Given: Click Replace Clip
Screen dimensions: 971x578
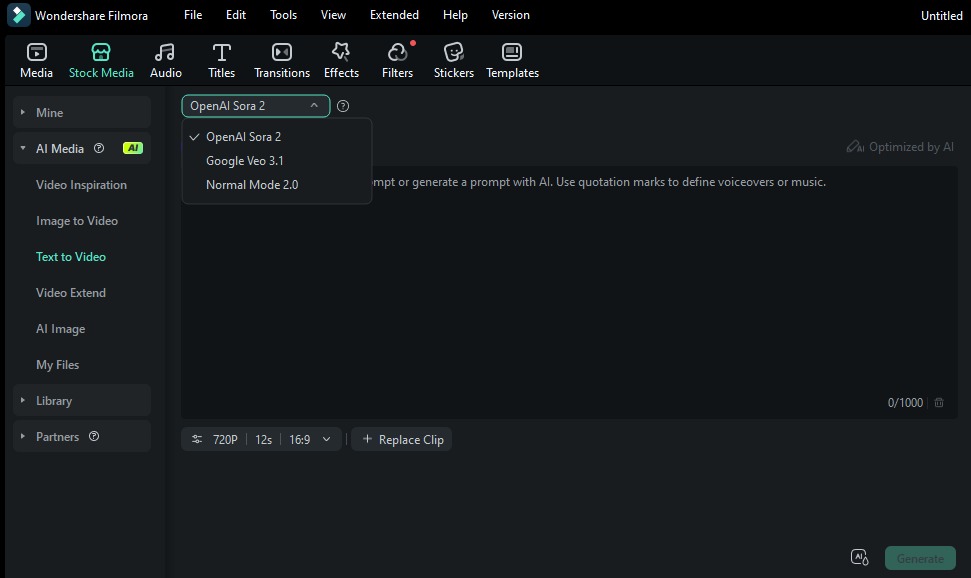Looking at the screenshot, I should tap(401, 439).
